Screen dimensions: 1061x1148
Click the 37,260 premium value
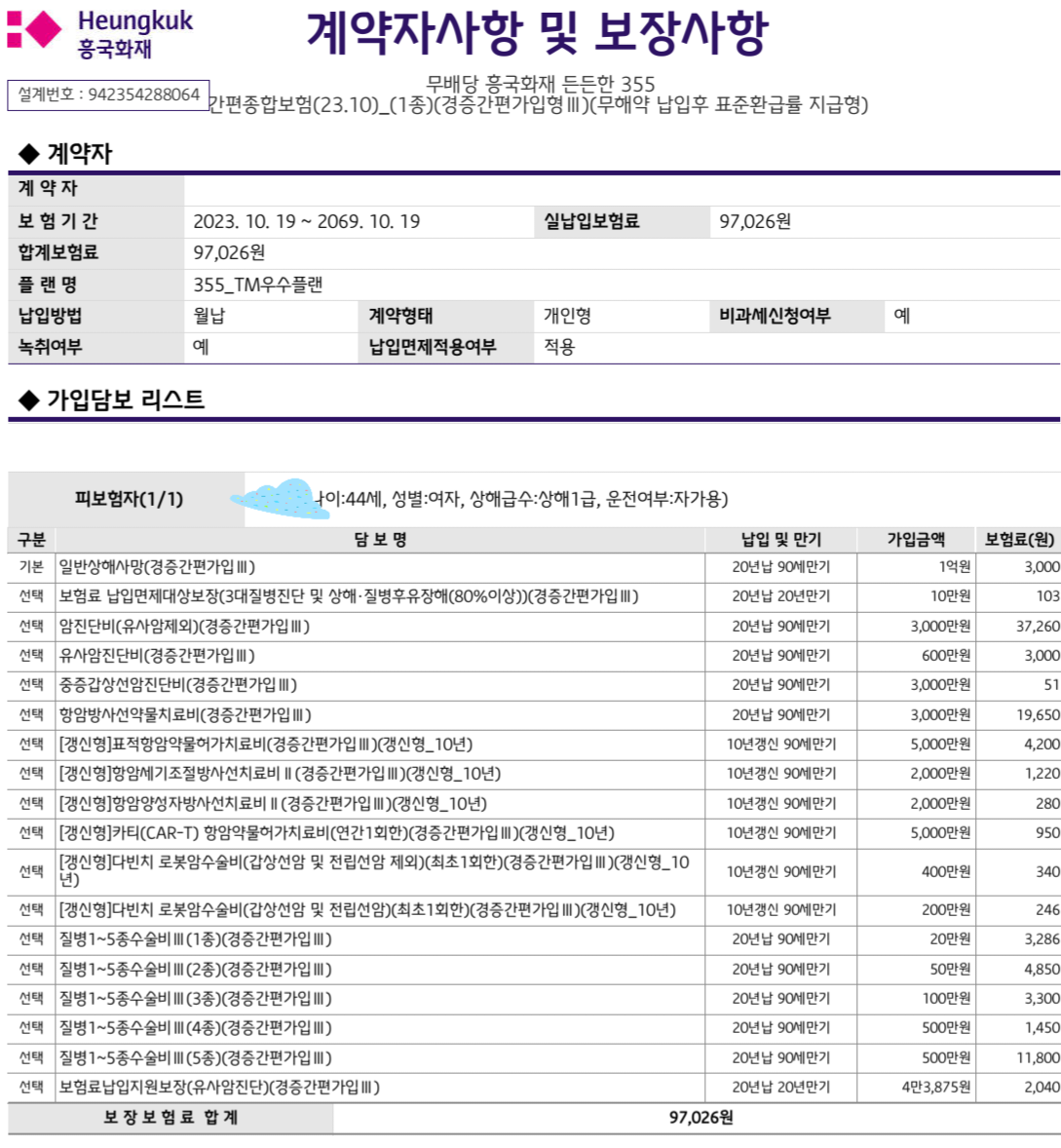pos(1038,627)
